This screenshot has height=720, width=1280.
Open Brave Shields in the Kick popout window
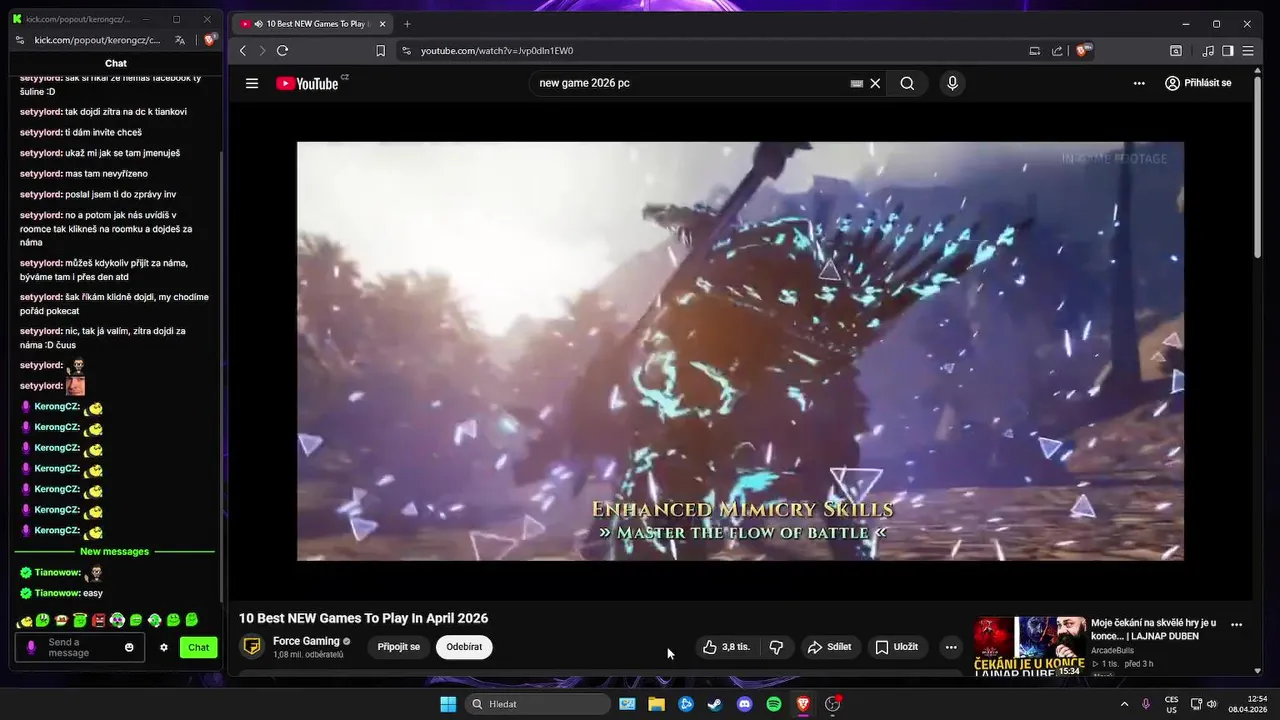(x=209, y=40)
